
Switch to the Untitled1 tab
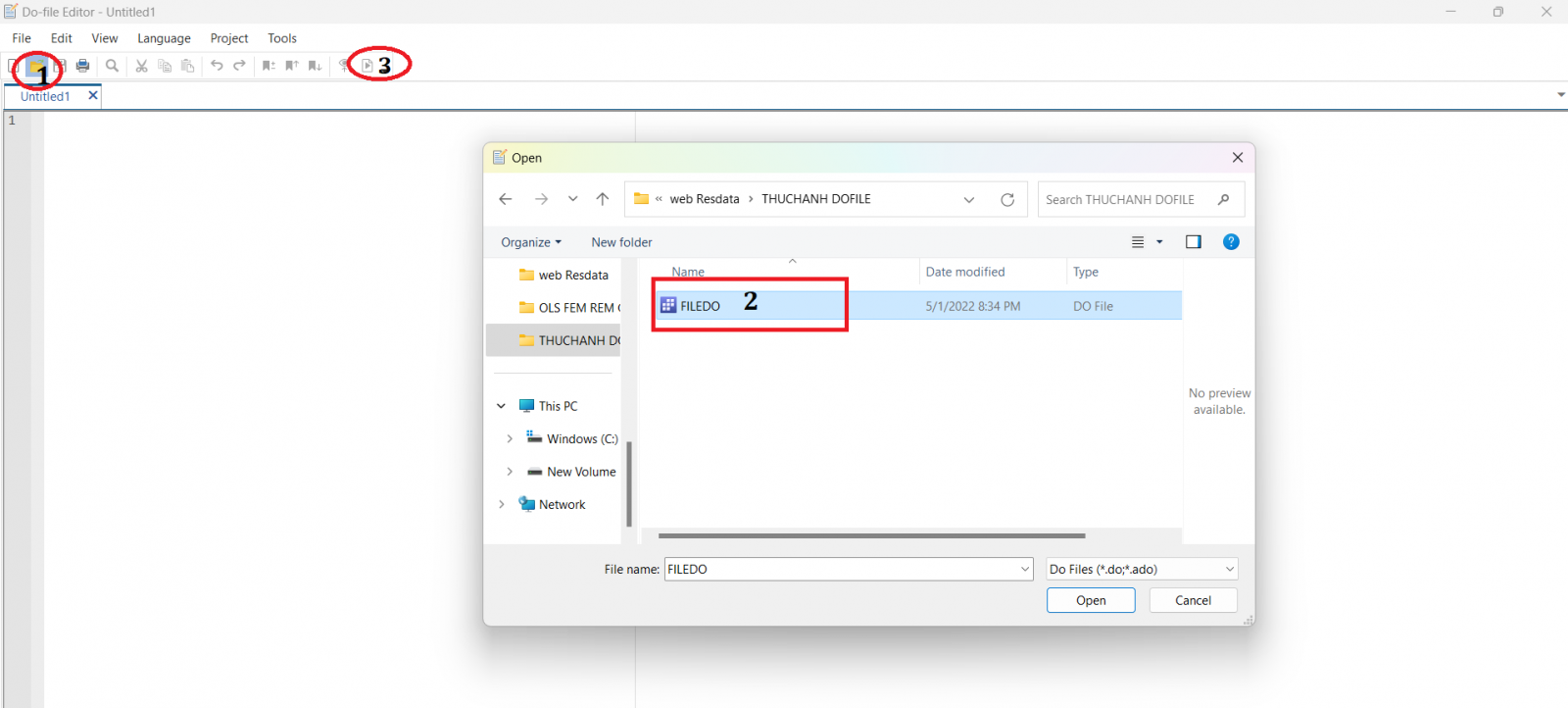pos(45,96)
